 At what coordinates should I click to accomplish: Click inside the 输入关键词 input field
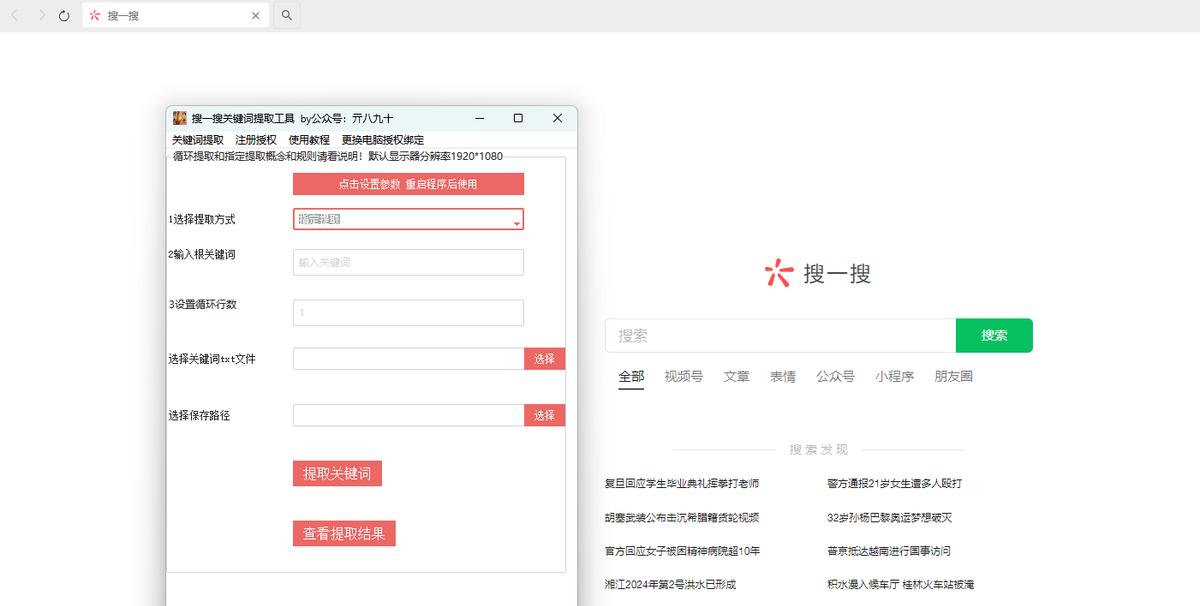(407, 261)
